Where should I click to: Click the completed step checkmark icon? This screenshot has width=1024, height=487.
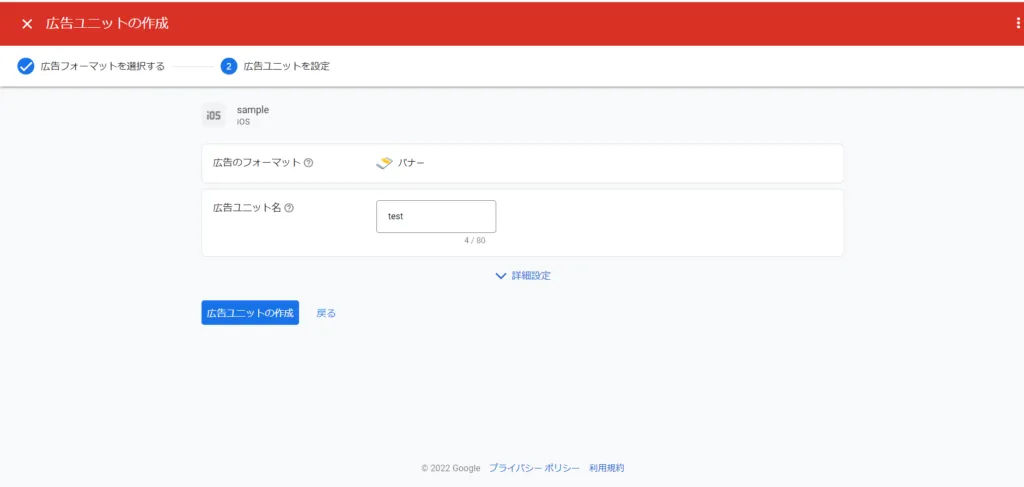click(25, 67)
